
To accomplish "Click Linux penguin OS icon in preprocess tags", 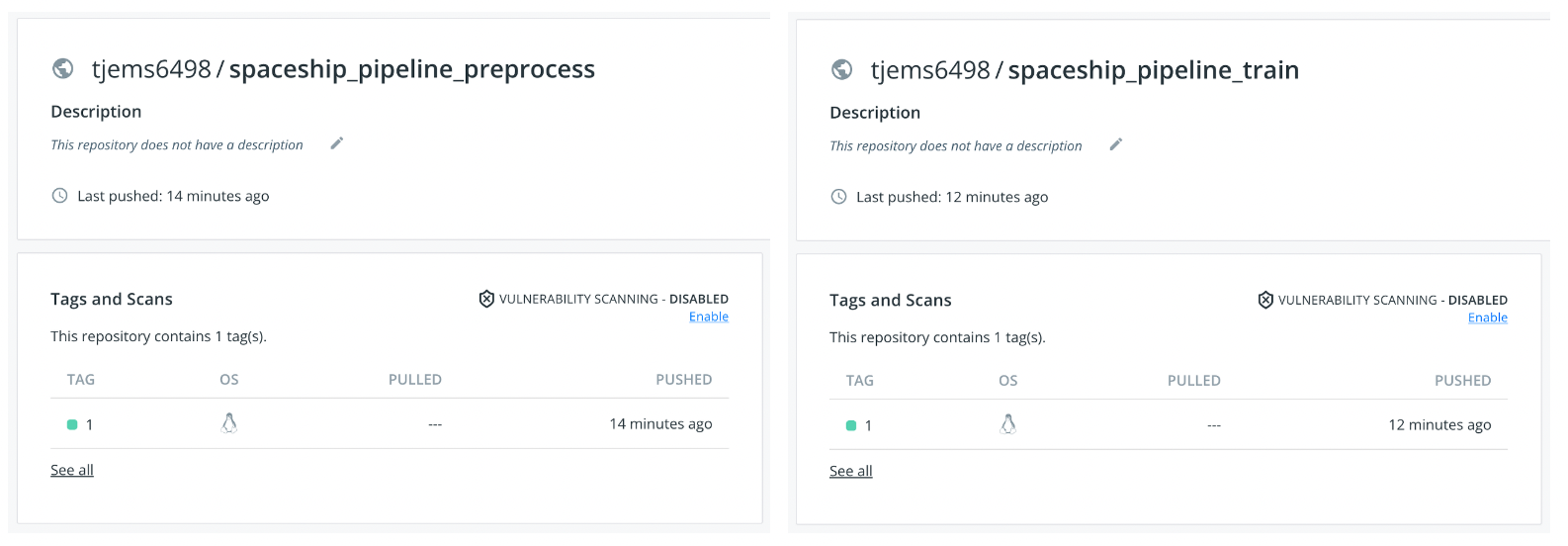I will (229, 423).
